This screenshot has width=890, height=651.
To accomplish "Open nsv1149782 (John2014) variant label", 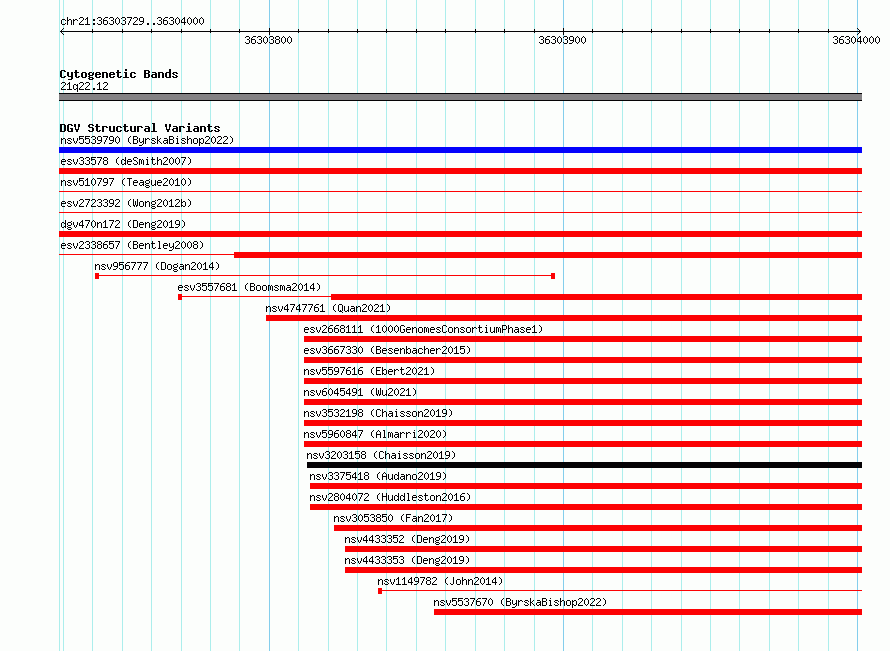I will coord(440,581).
